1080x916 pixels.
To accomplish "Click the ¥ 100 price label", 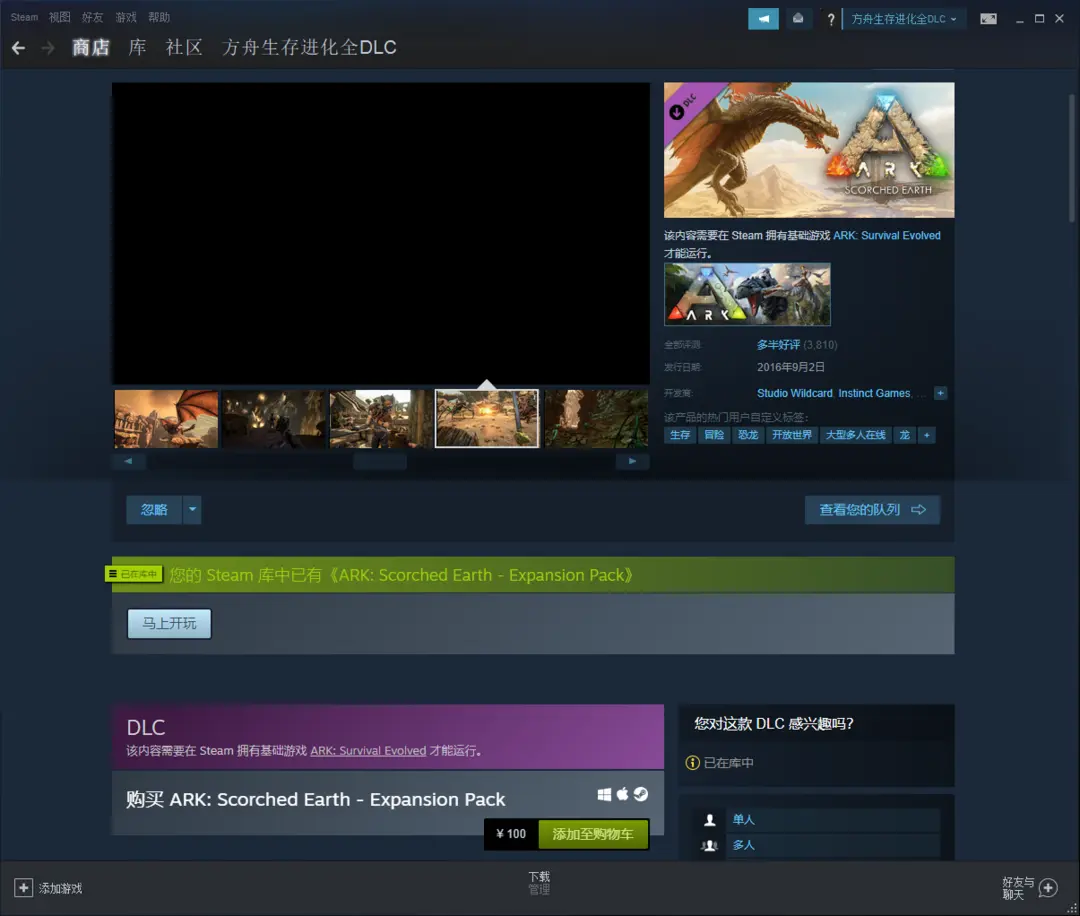I will [x=511, y=834].
